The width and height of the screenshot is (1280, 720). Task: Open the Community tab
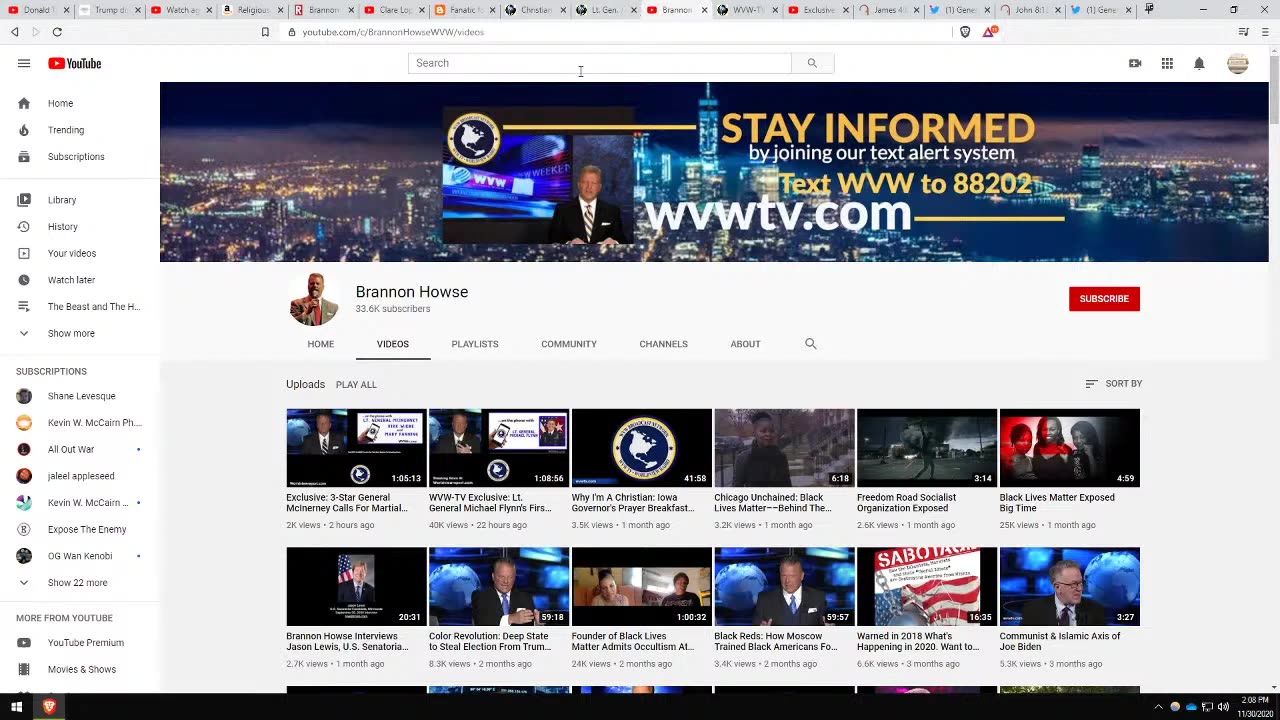pos(569,344)
